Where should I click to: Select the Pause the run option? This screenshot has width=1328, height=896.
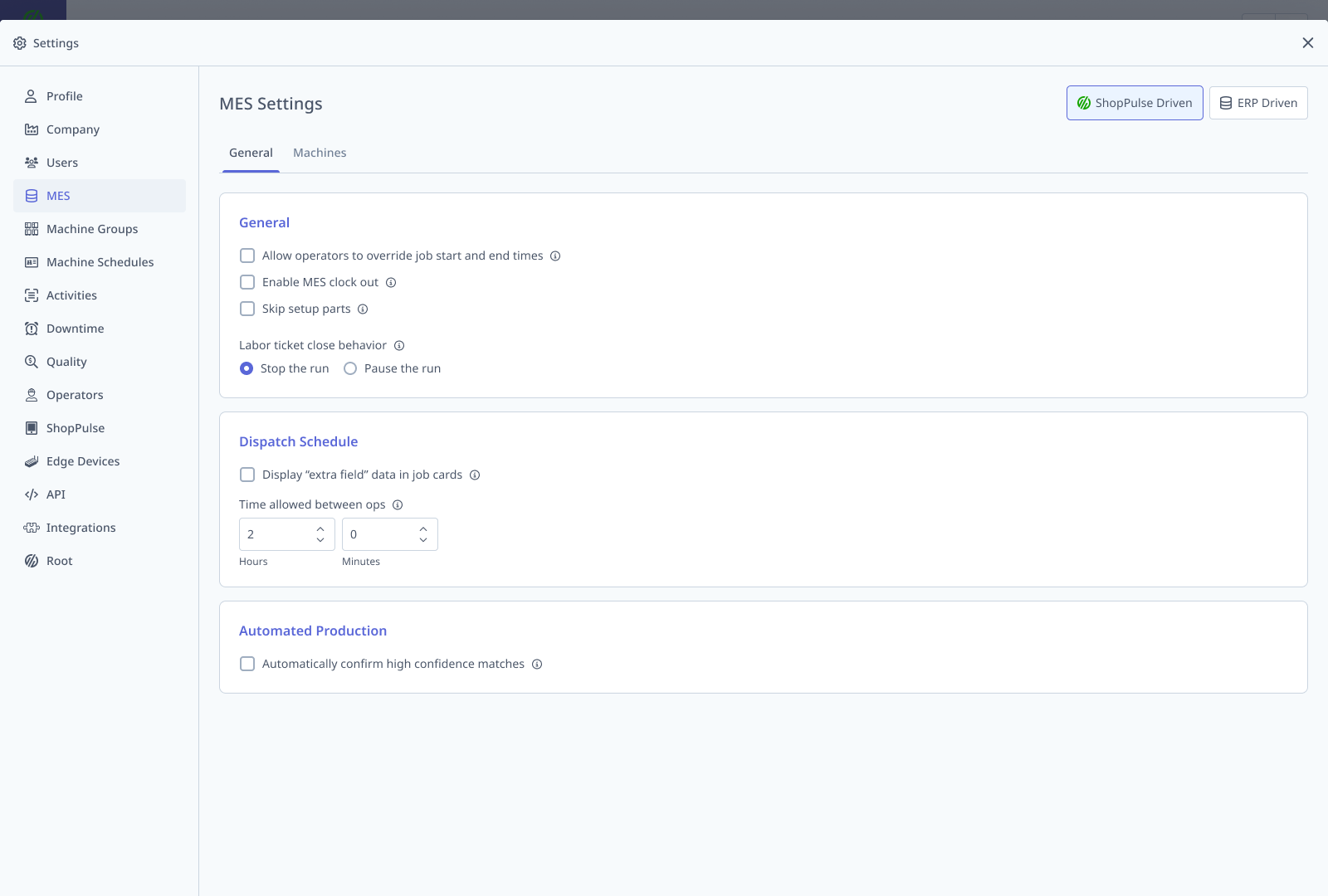349,368
